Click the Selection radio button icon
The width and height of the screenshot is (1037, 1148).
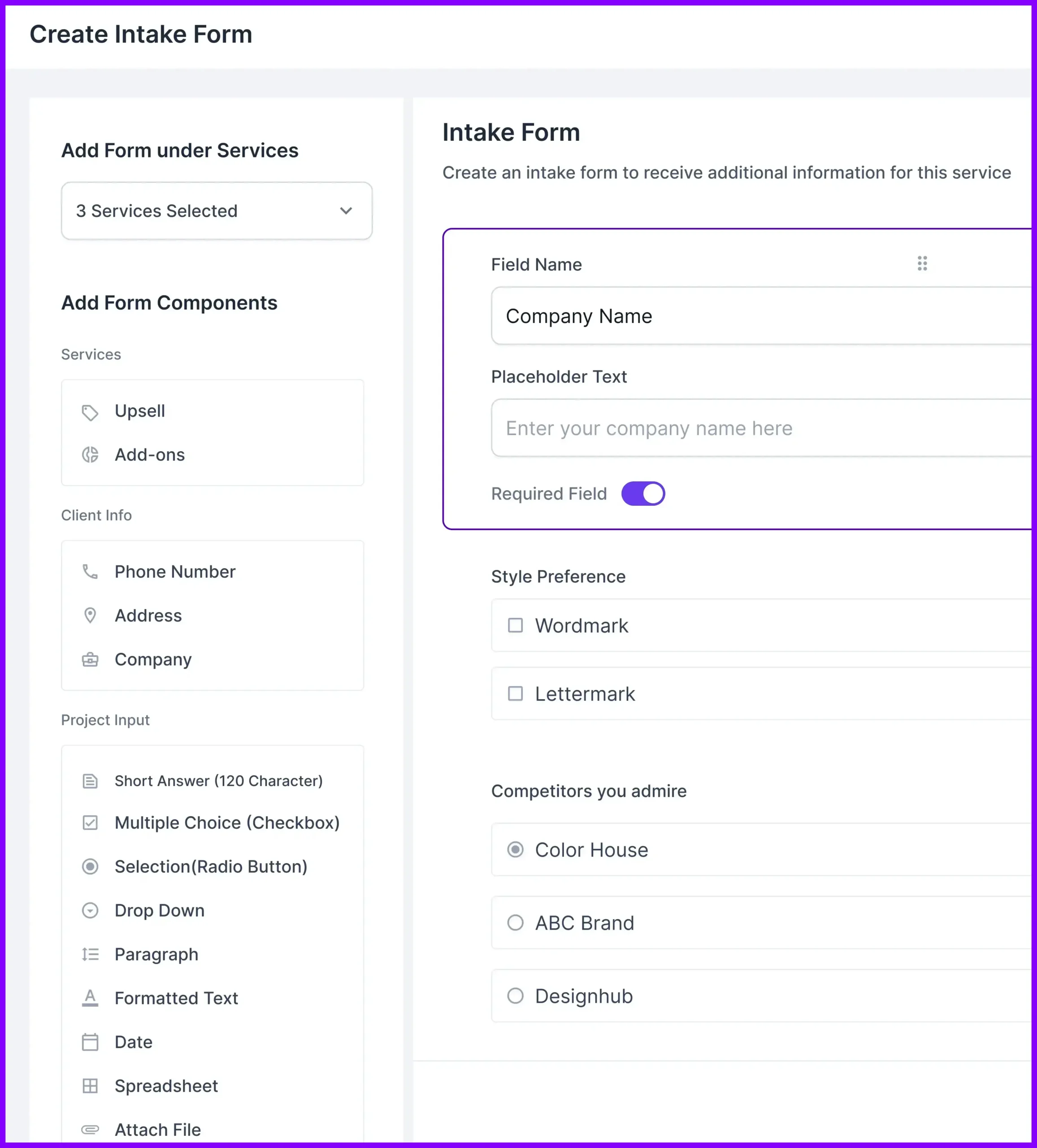click(x=90, y=867)
